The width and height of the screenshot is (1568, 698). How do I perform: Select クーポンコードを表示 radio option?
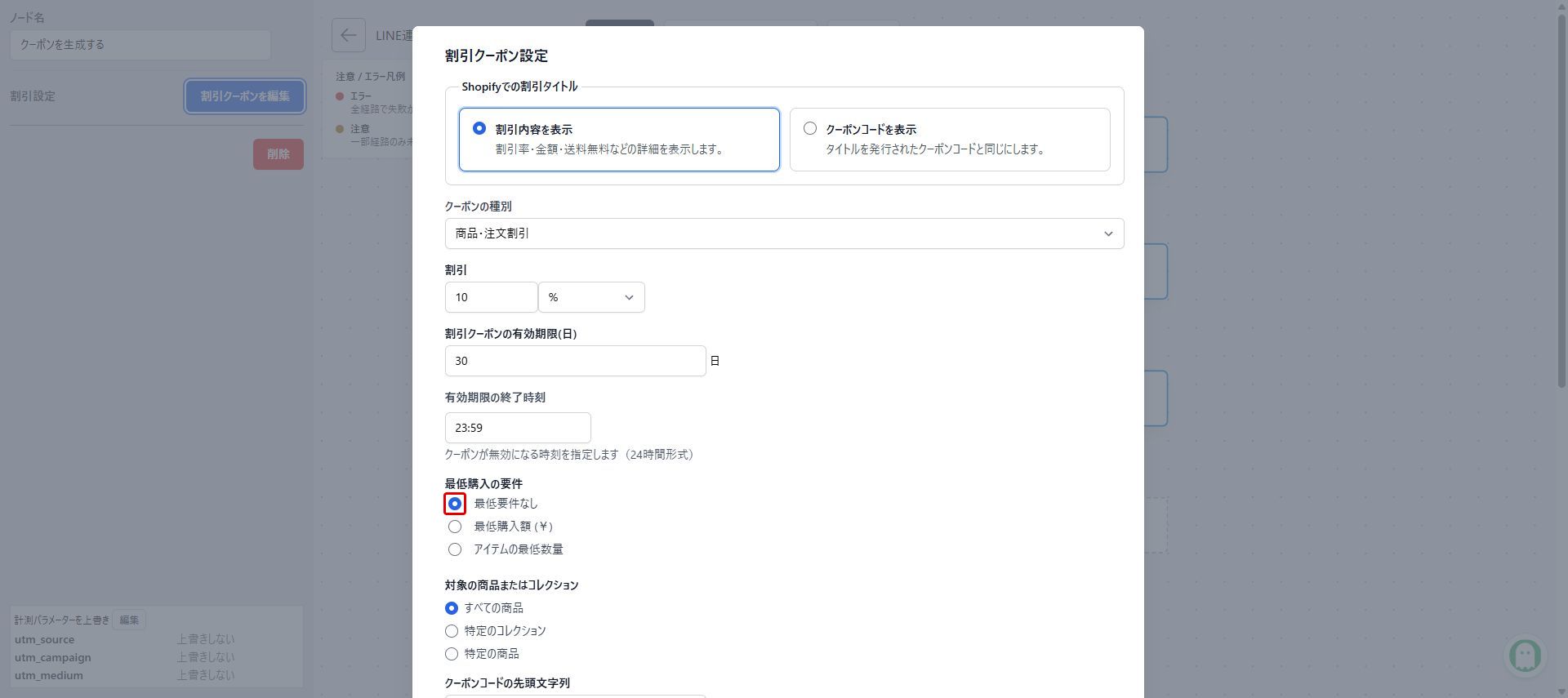click(810, 128)
